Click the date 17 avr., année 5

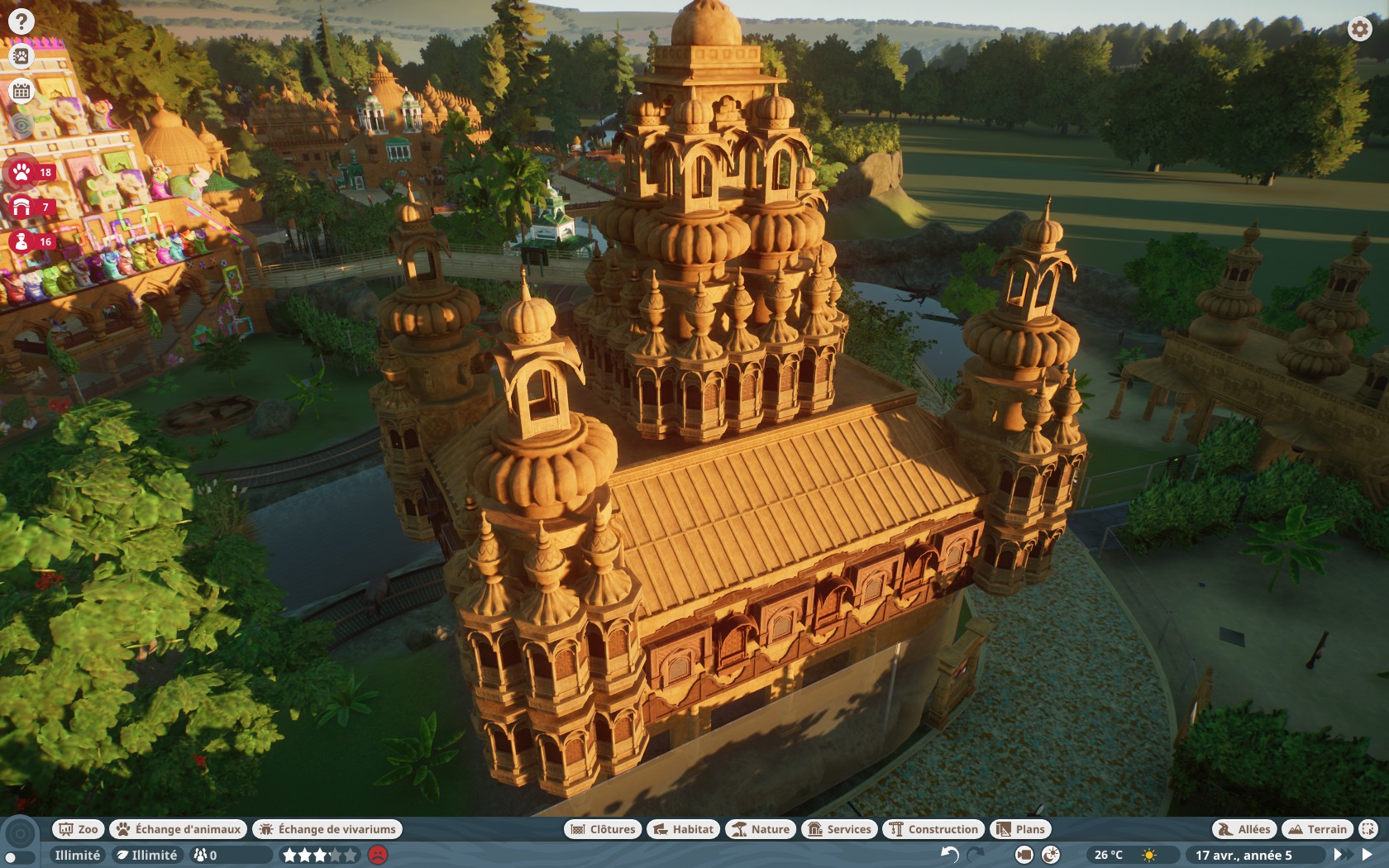1243,855
